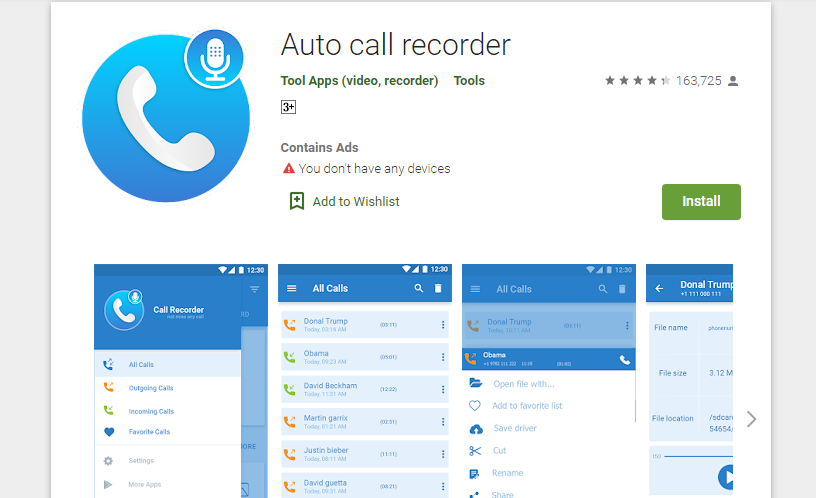The width and height of the screenshot is (816, 498).
Task: Click All Calls item in drawer screenshot
Action: [168, 364]
